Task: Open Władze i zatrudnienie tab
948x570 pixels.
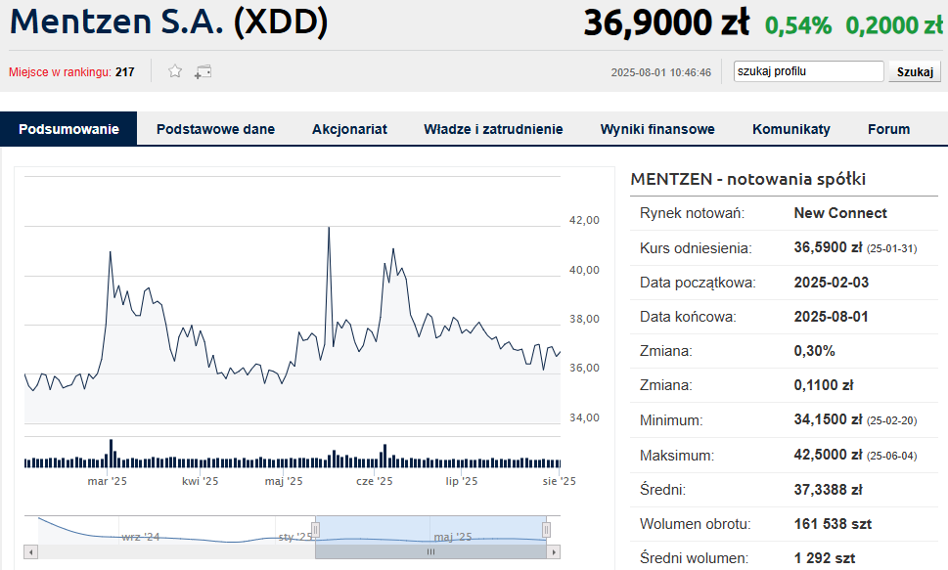Action: pos(493,129)
